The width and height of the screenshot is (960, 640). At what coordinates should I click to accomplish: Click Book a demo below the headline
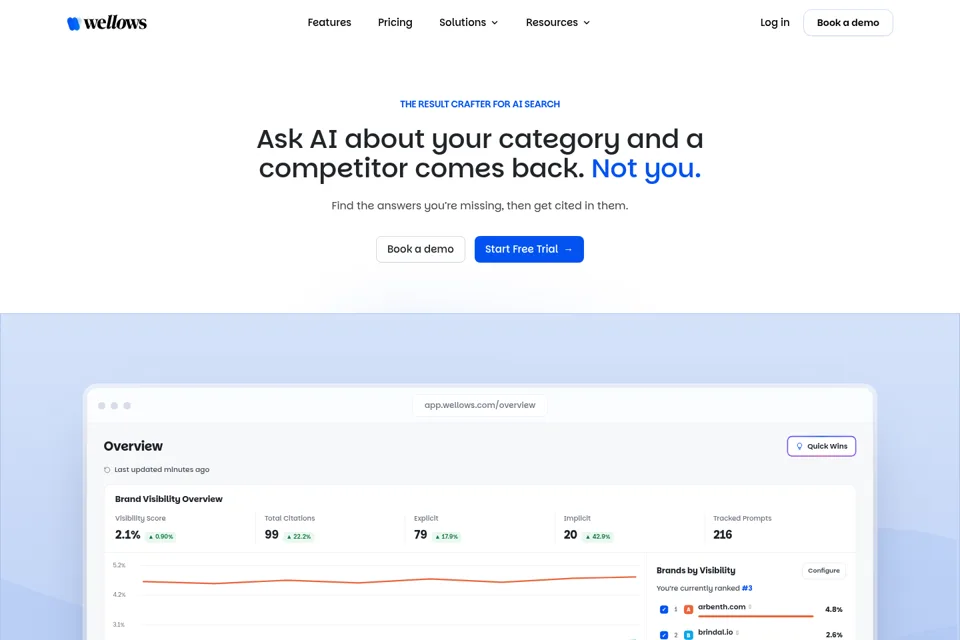point(421,249)
